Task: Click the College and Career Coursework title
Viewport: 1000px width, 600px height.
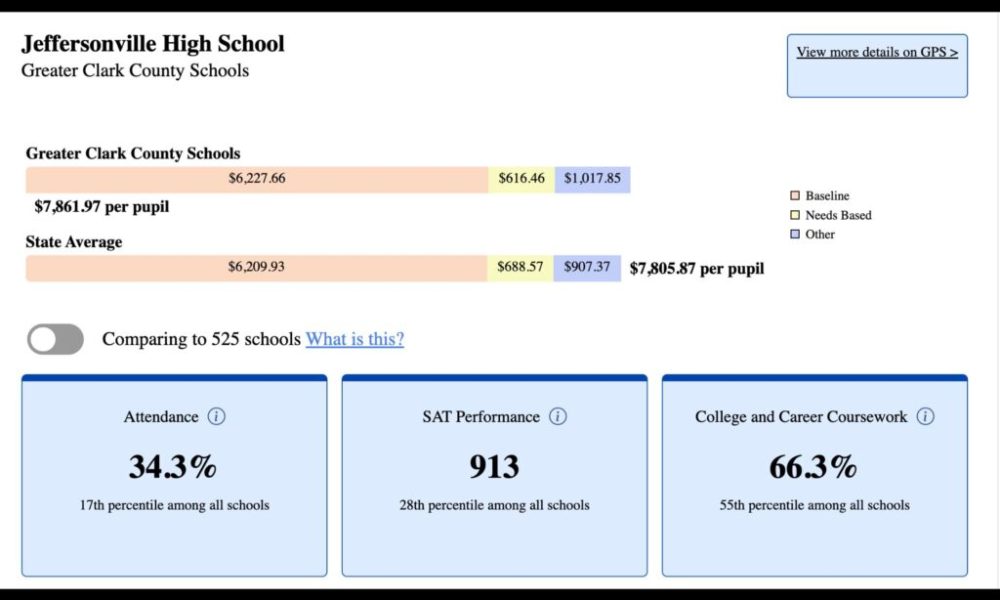Action: tap(801, 417)
